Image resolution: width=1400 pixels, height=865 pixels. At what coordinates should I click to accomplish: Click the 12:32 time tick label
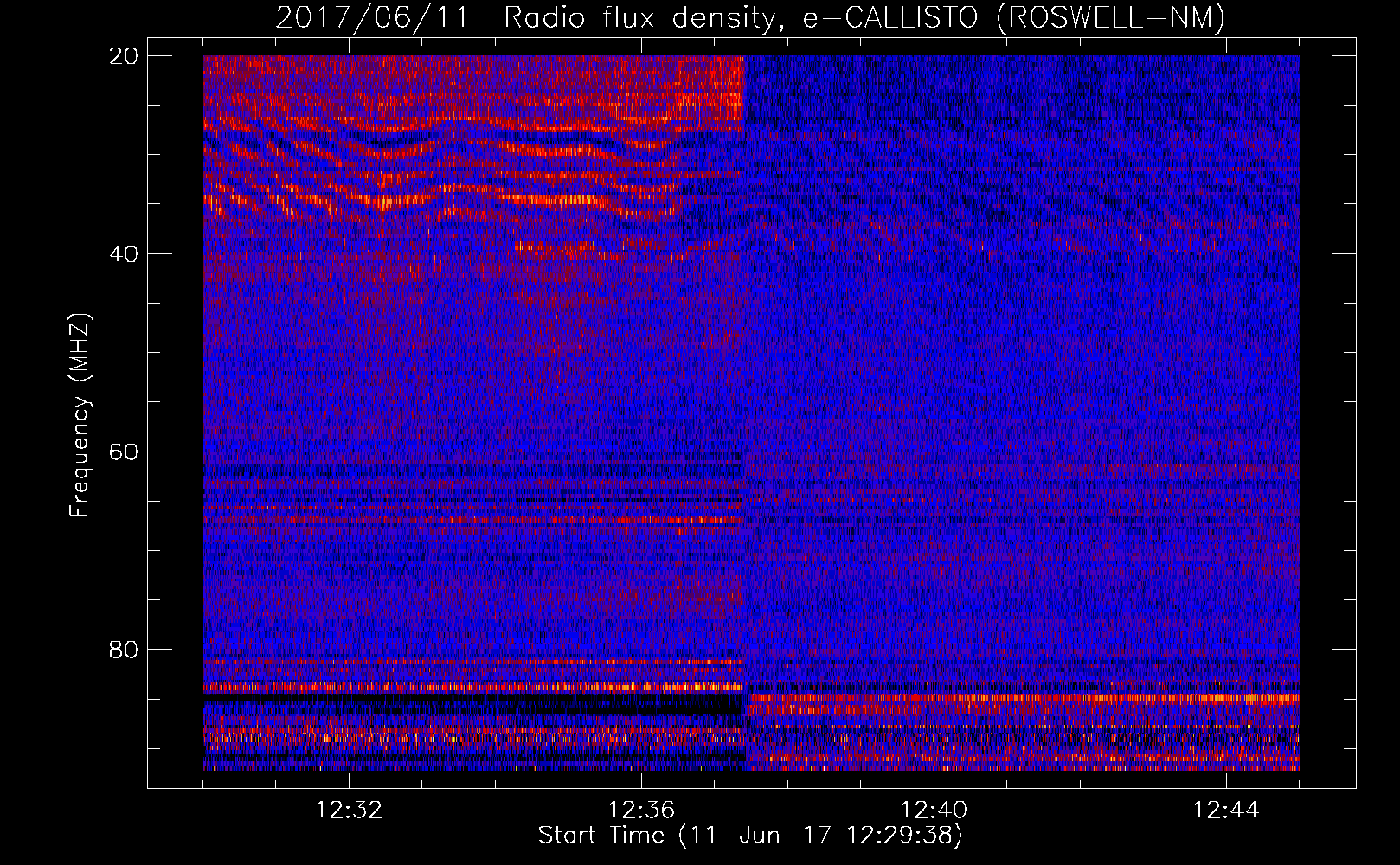[x=349, y=811]
